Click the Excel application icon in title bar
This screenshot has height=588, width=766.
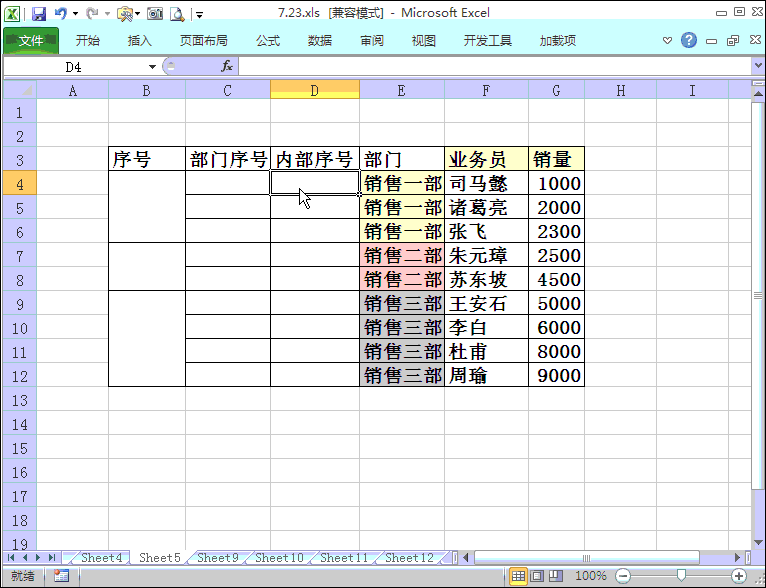point(12,14)
